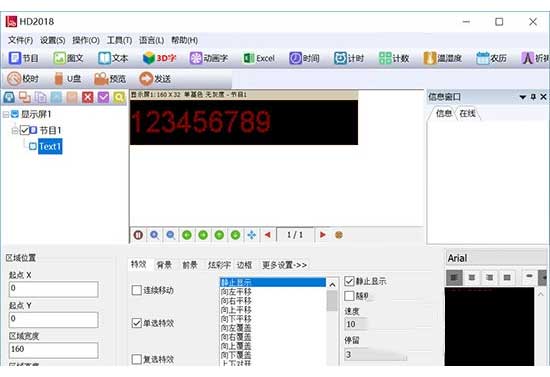Click the 更多设置->> link
This screenshot has width=550, height=377.
coord(284,265)
